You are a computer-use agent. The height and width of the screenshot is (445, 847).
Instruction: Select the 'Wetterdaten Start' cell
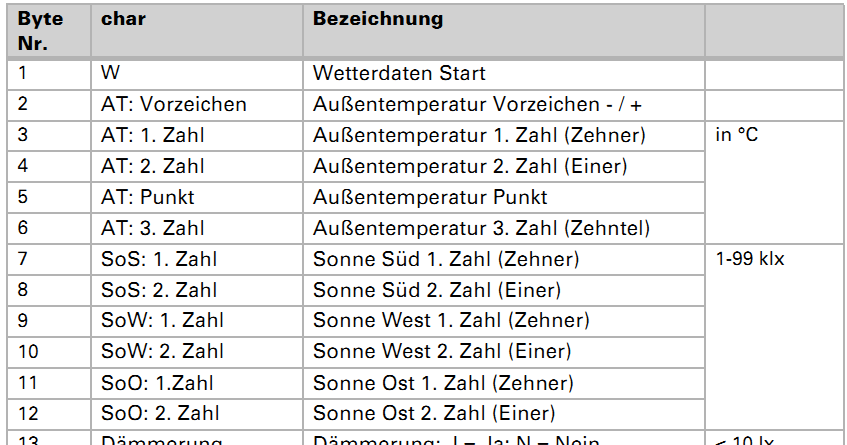pyautogui.click(x=399, y=73)
